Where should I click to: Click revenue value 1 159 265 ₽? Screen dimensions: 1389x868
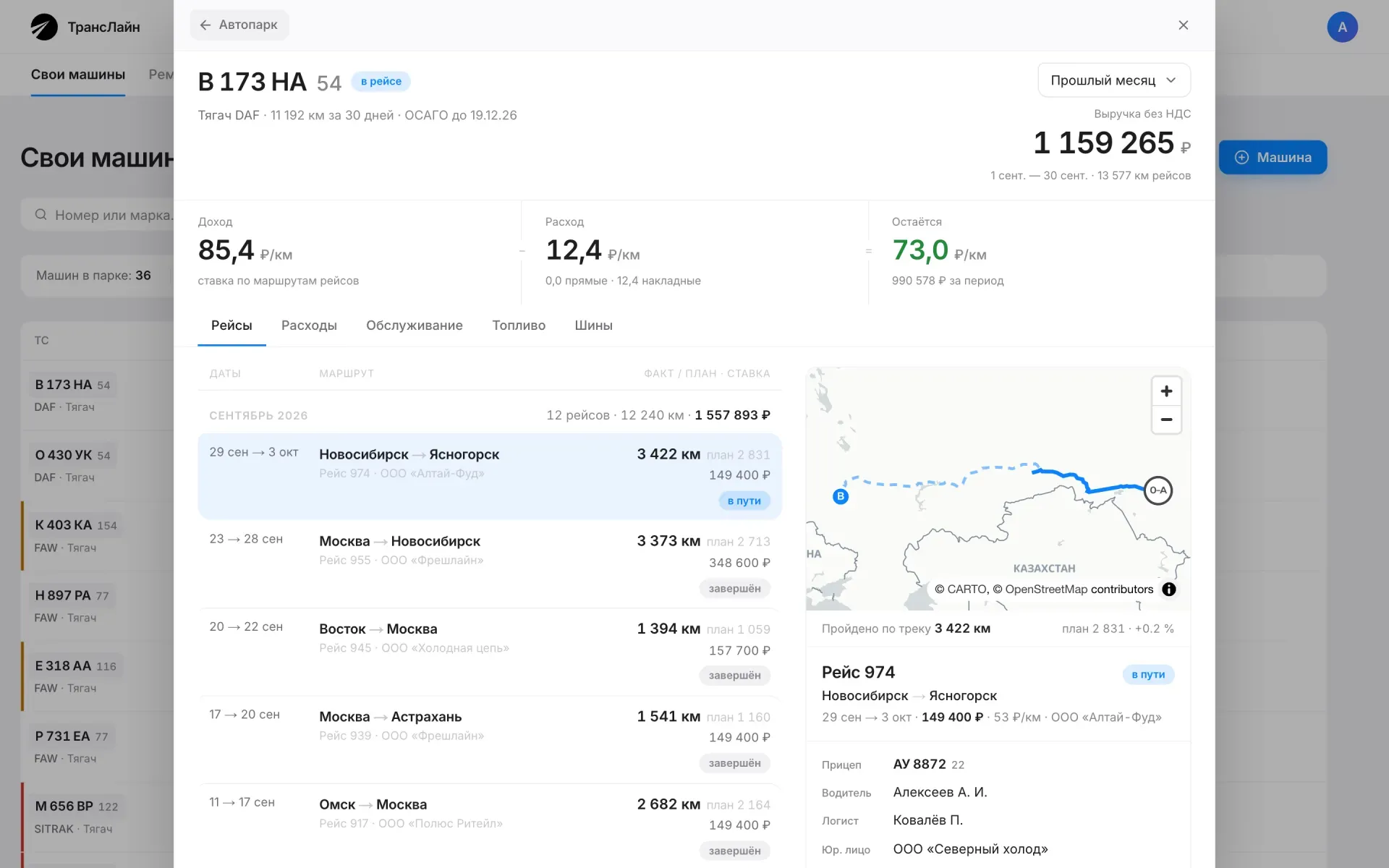point(1112,143)
